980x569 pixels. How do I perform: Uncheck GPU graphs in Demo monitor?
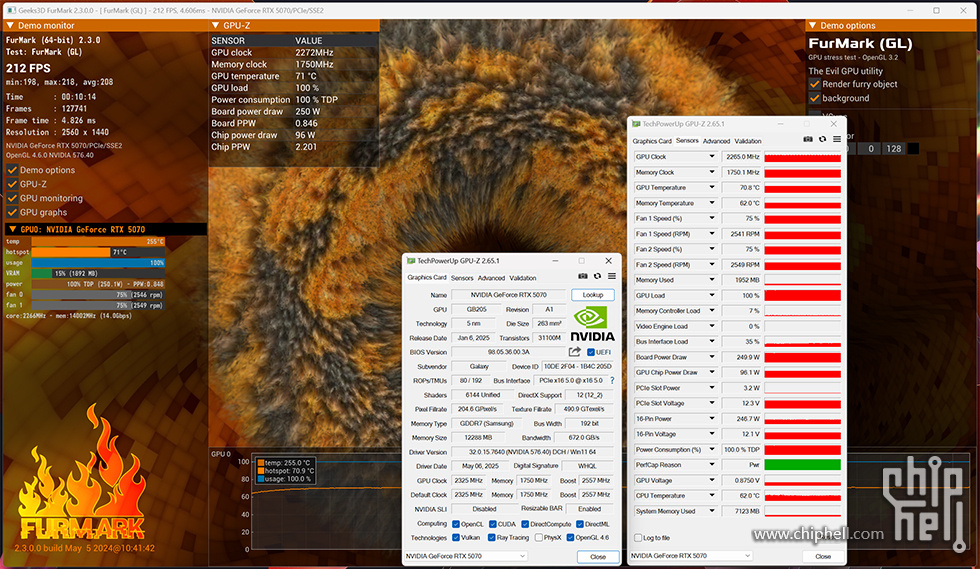click(12, 212)
